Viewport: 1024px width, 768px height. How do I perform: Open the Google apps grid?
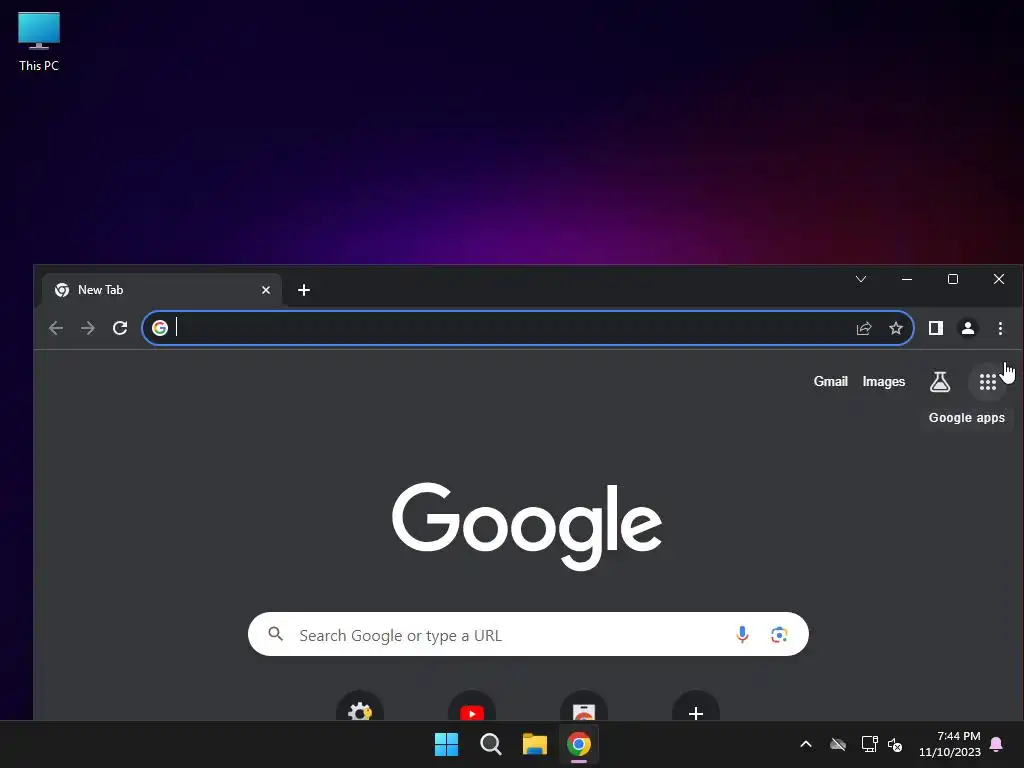[987, 382]
